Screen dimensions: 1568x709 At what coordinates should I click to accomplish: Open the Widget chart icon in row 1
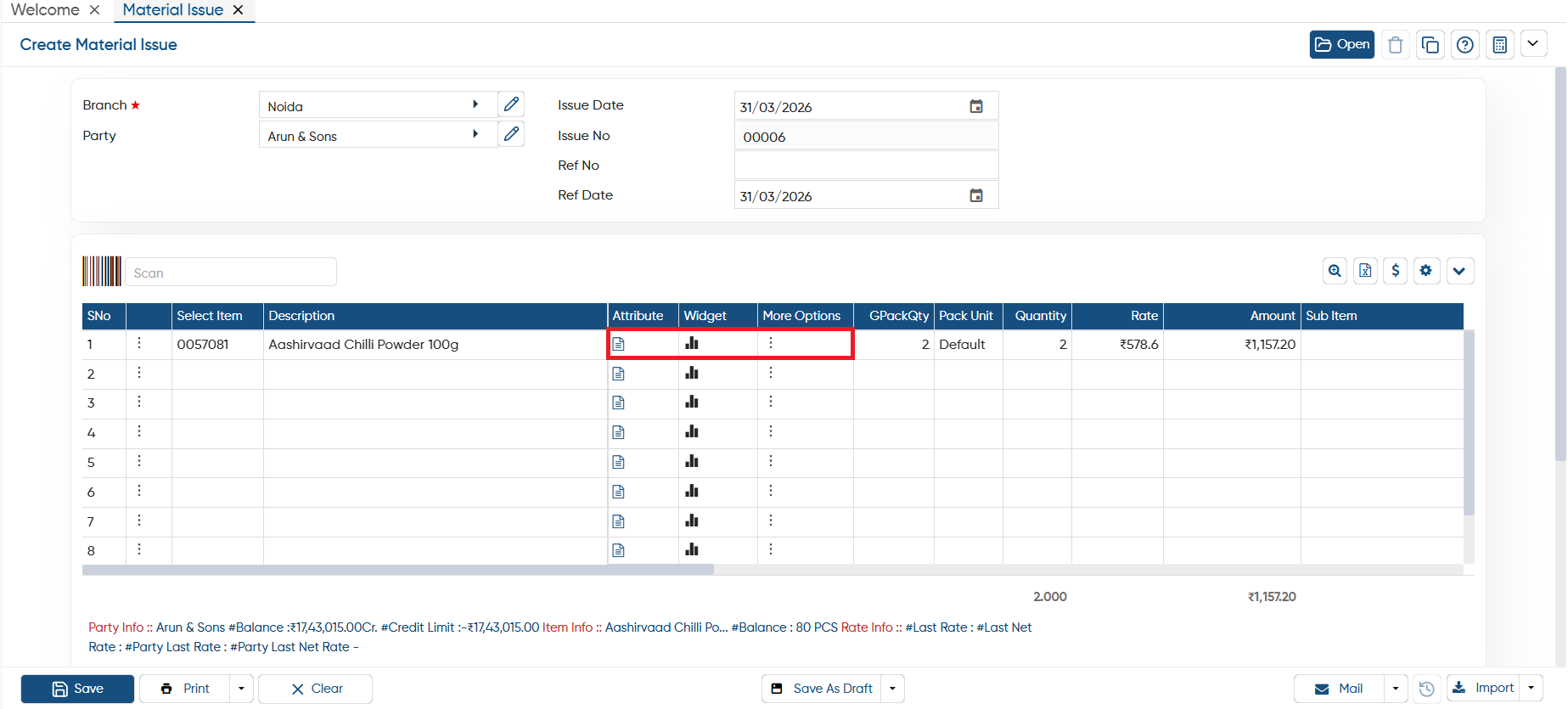(692, 344)
